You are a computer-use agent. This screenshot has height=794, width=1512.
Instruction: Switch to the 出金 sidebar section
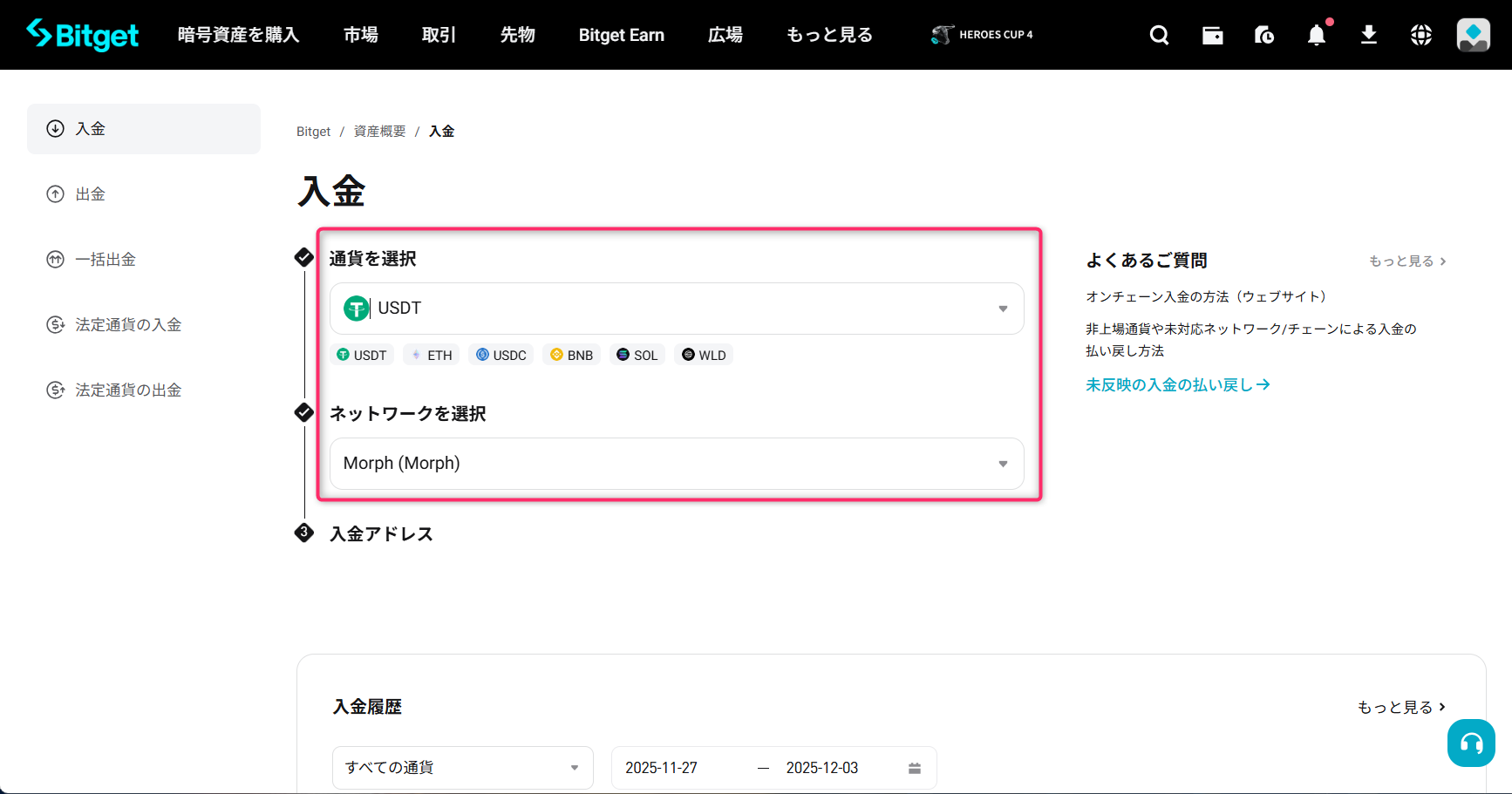pyautogui.click(x=89, y=193)
